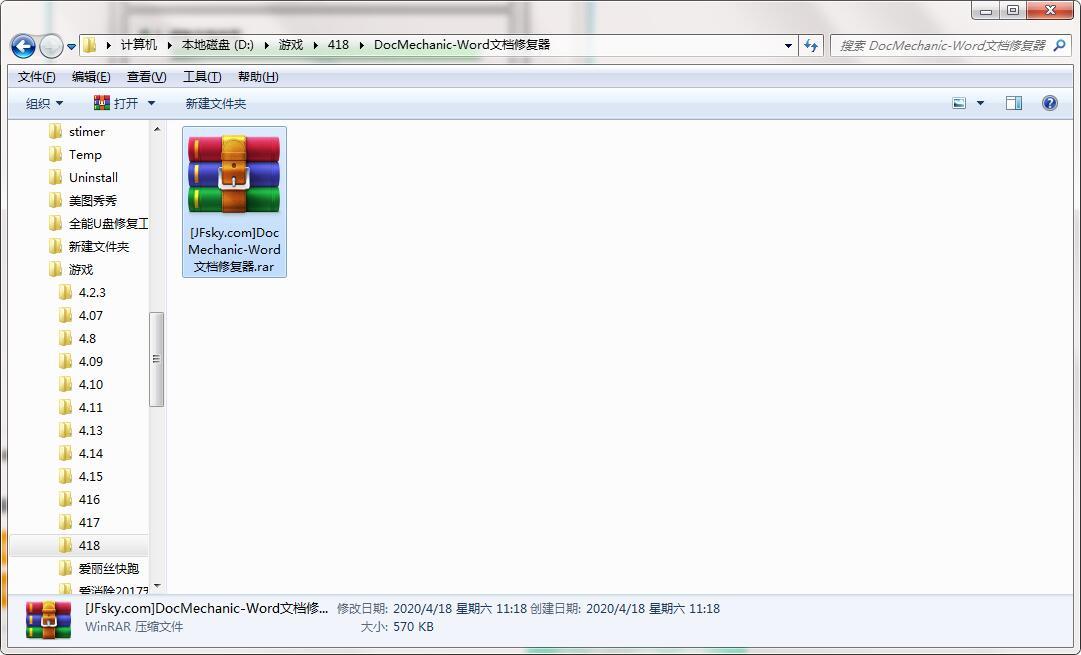
Task: Click the search magnifier icon
Action: pos(1060,46)
